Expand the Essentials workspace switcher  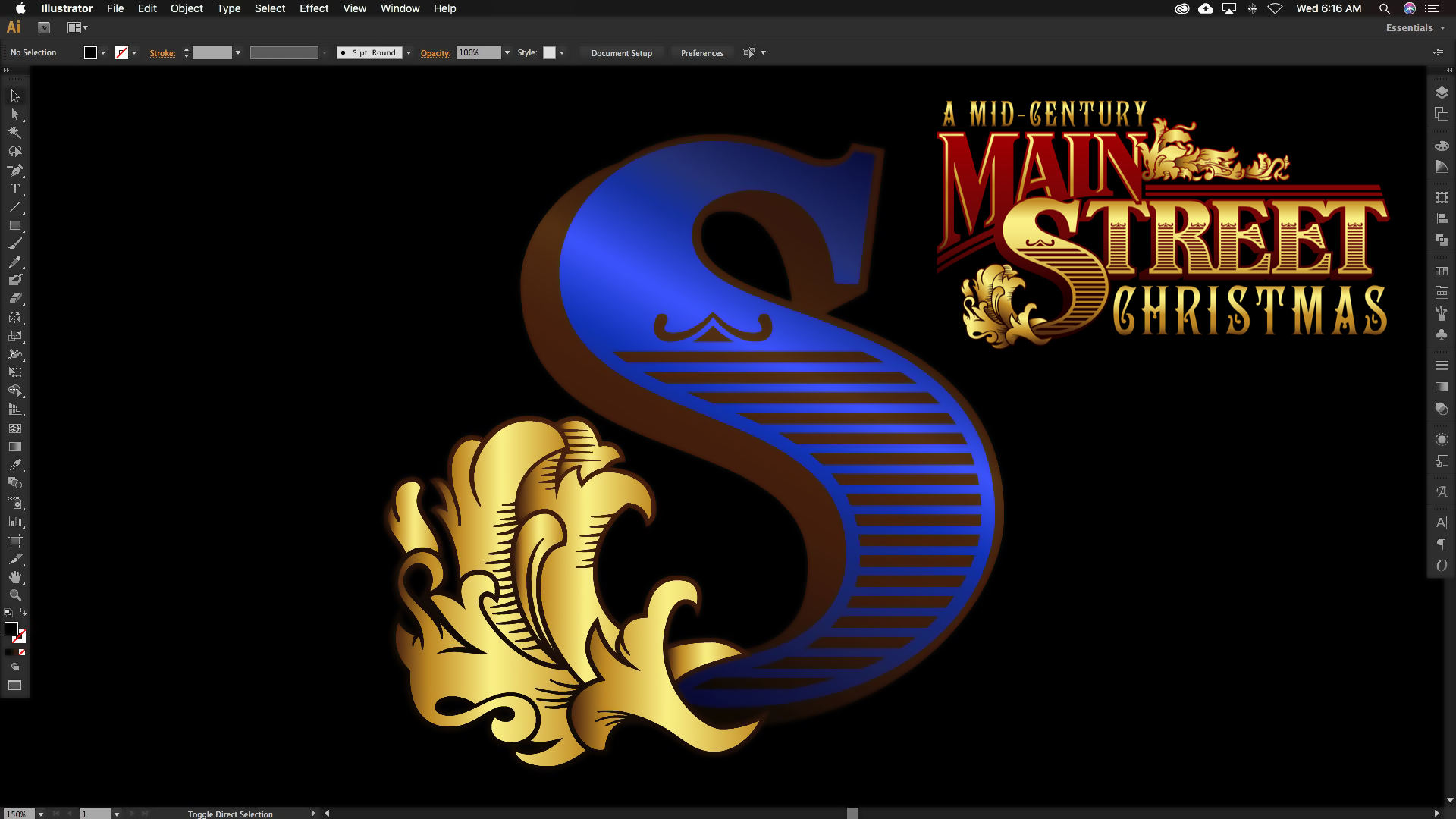tap(1415, 28)
